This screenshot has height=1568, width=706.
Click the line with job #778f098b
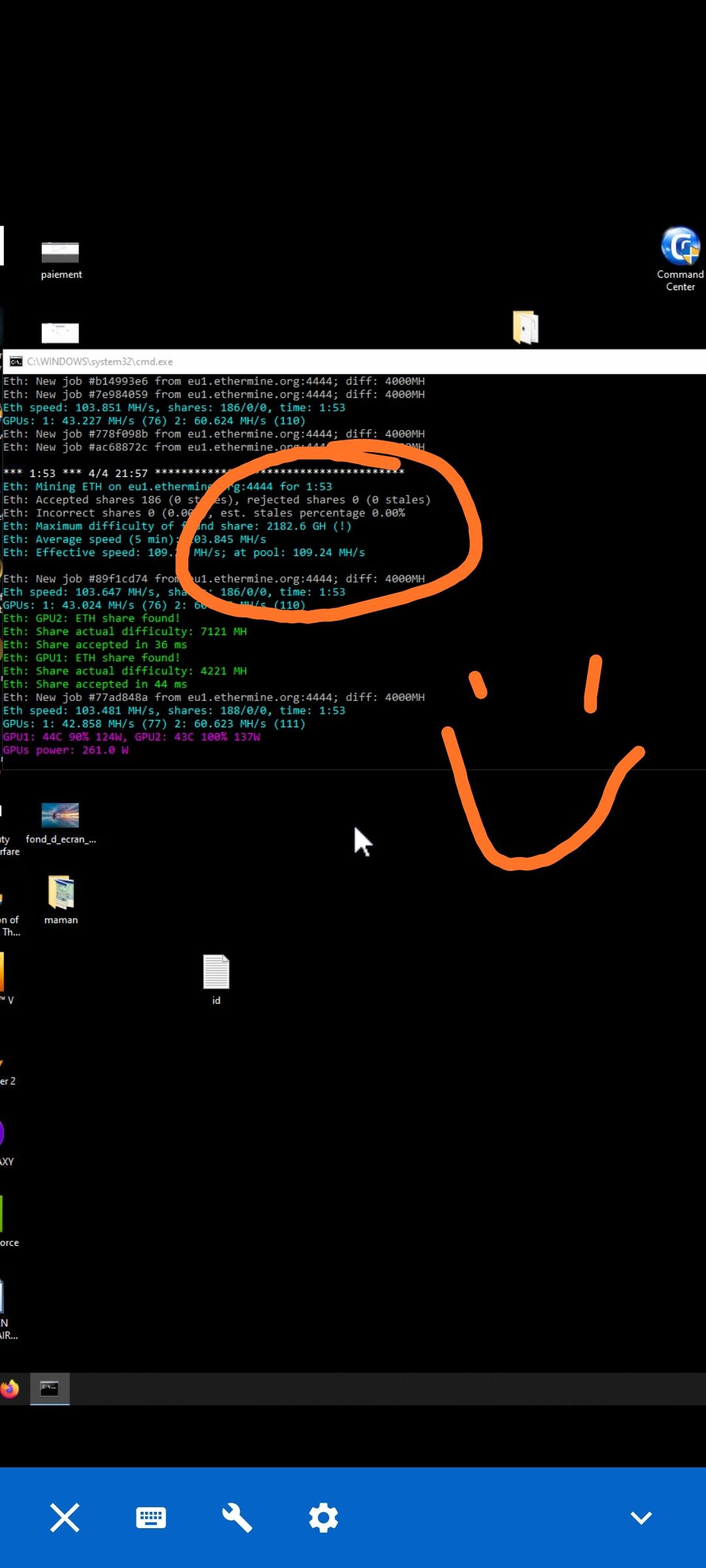click(214, 434)
